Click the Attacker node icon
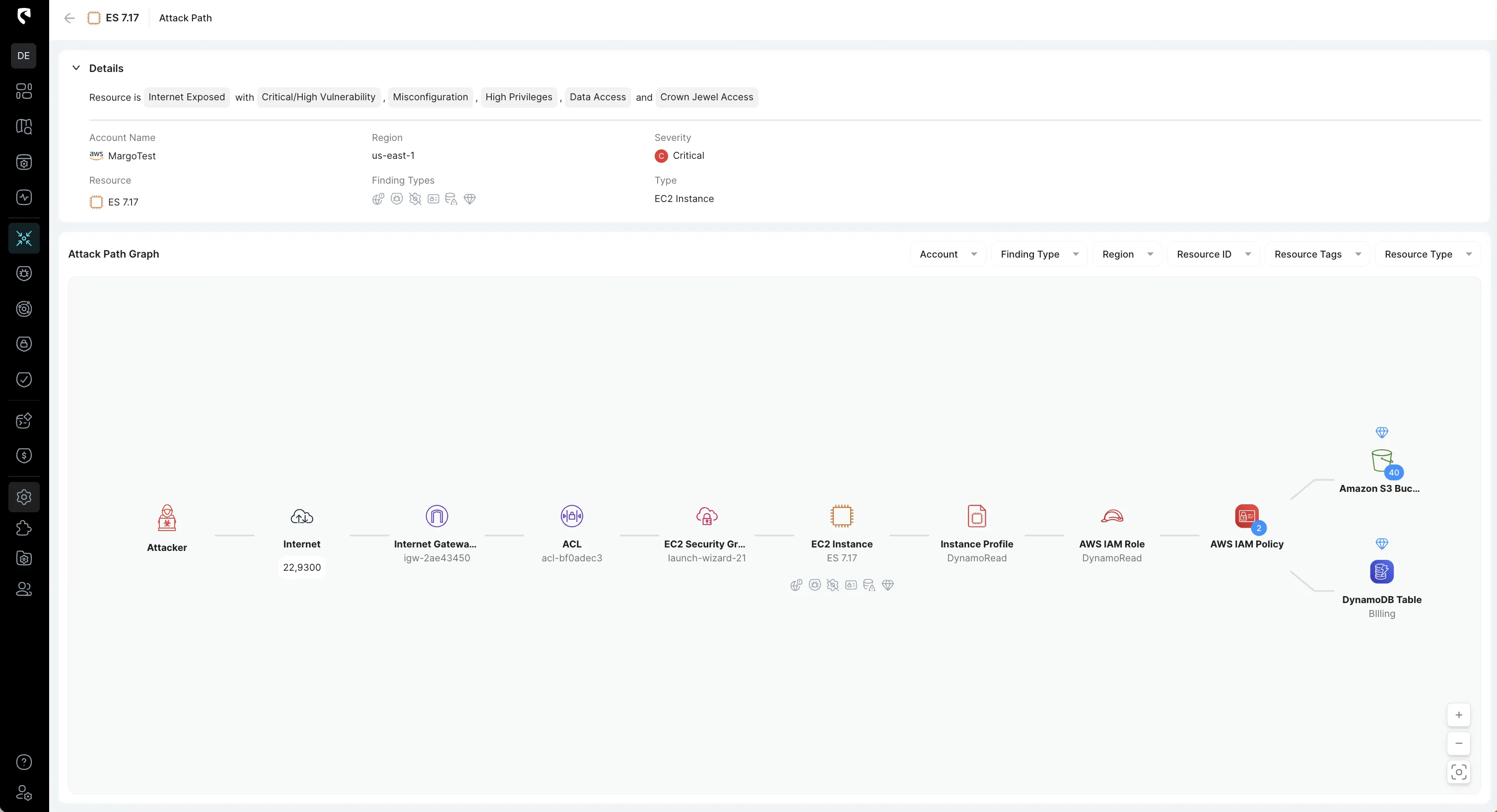The image size is (1497, 812). (x=167, y=518)
